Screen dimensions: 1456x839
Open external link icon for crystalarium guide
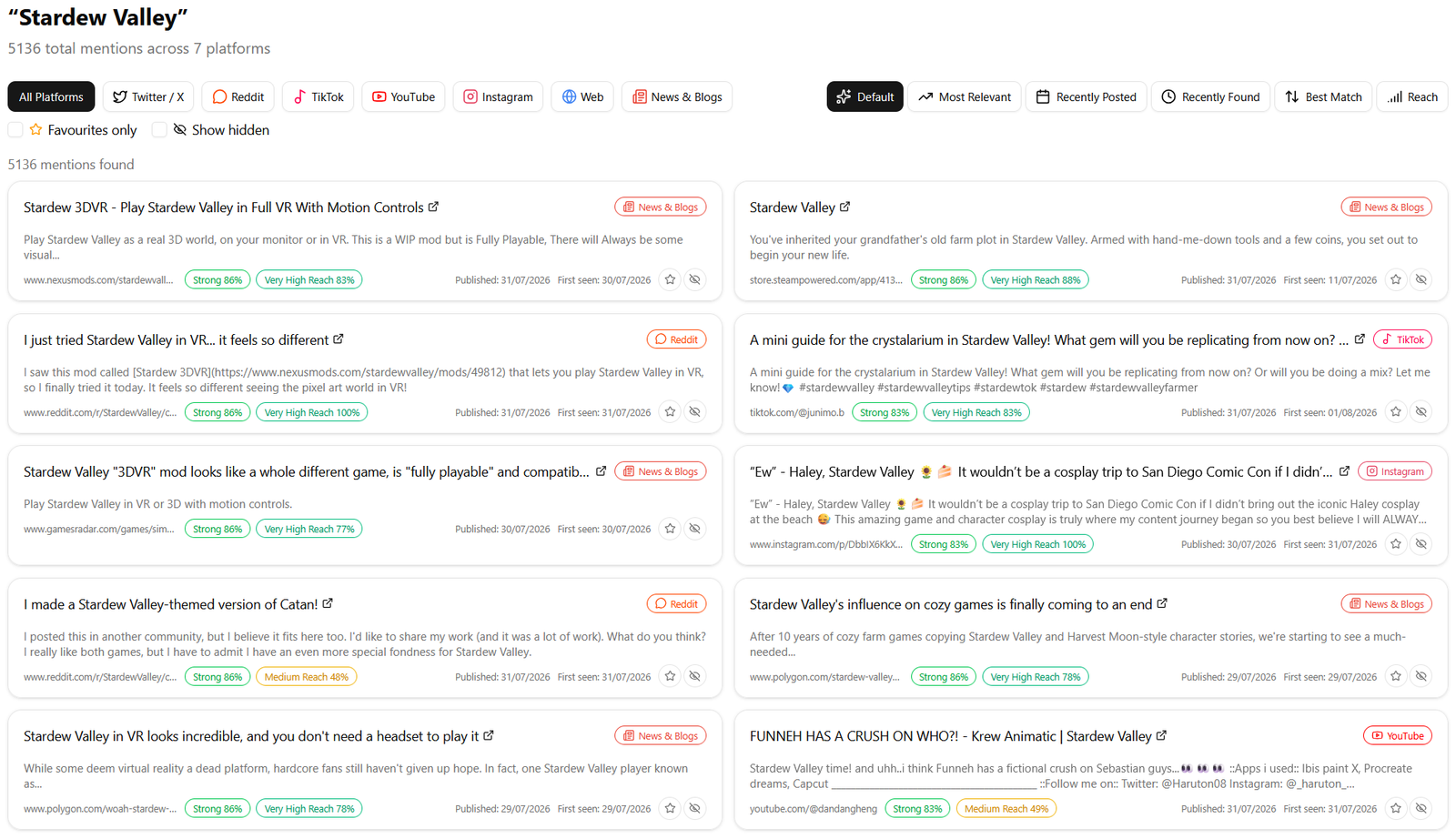click(1360, 339)
